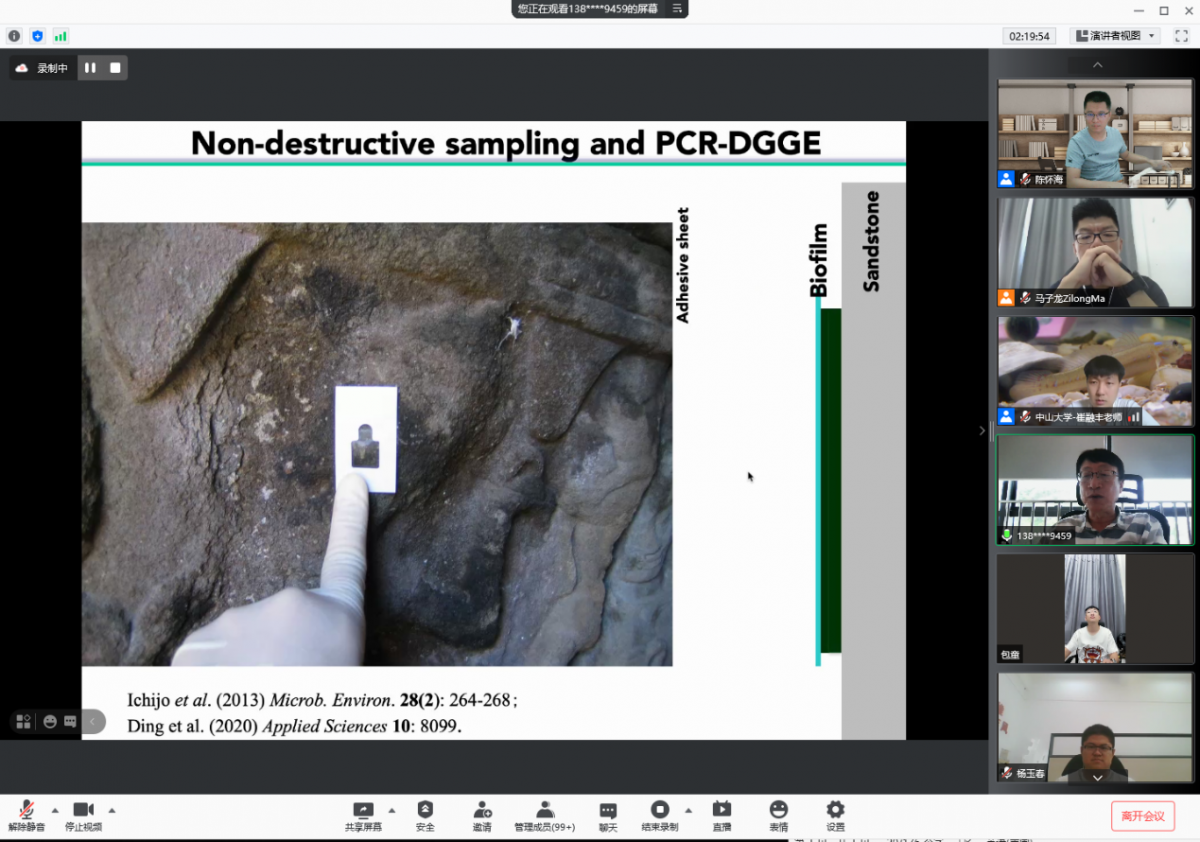Select the 马子龙ZilongMa participant video thumbnail

(1095, 252)
